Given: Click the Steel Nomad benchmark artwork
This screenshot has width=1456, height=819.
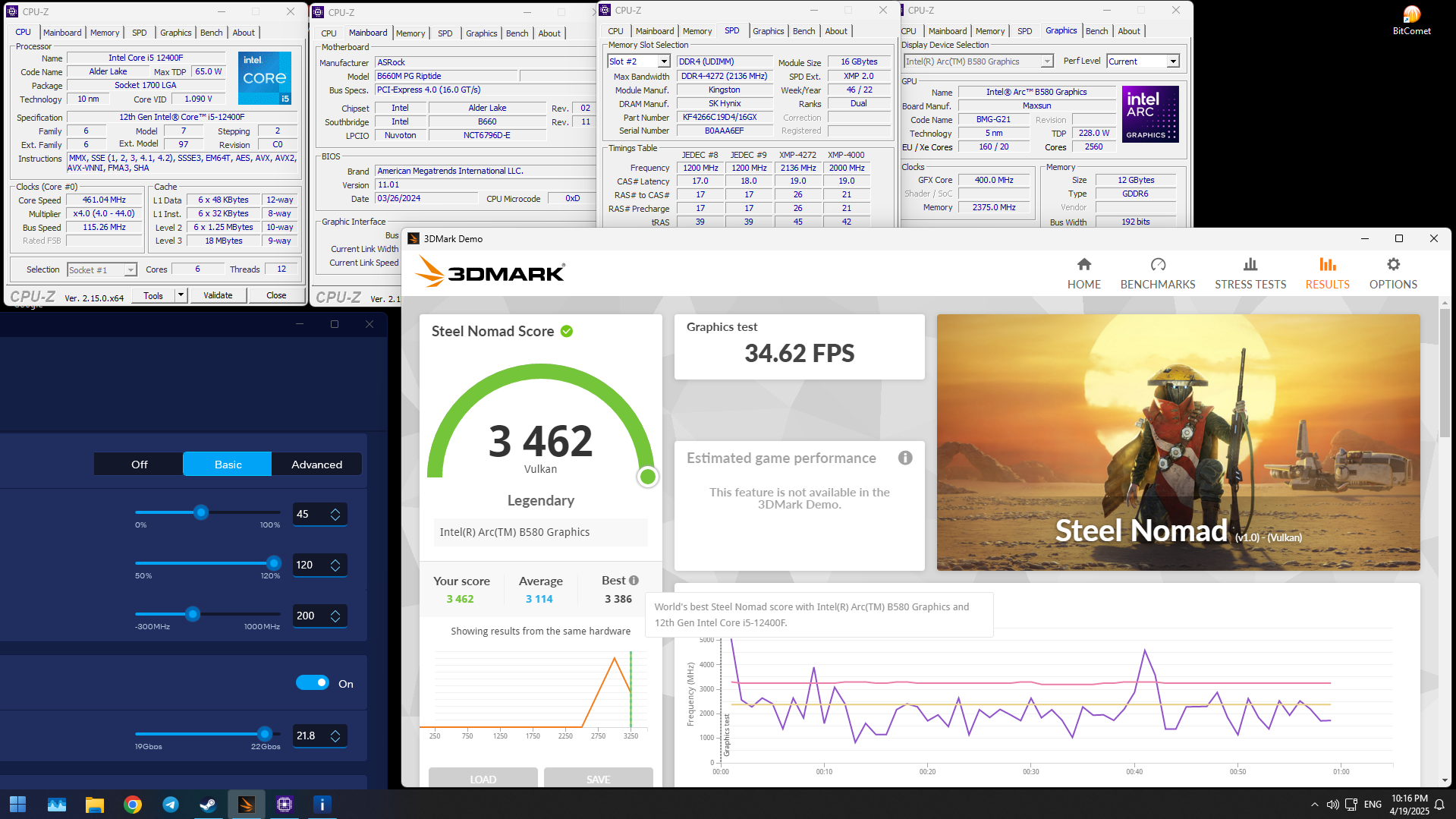Looking at the screenshot, I should (1178, 443).
